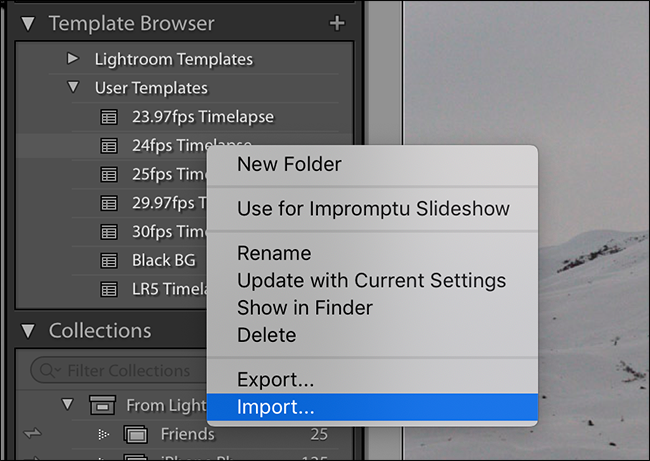Click the LR5 Timelapse template icon
This screenshot has width=650, height=461.
(x=110, y=290)
